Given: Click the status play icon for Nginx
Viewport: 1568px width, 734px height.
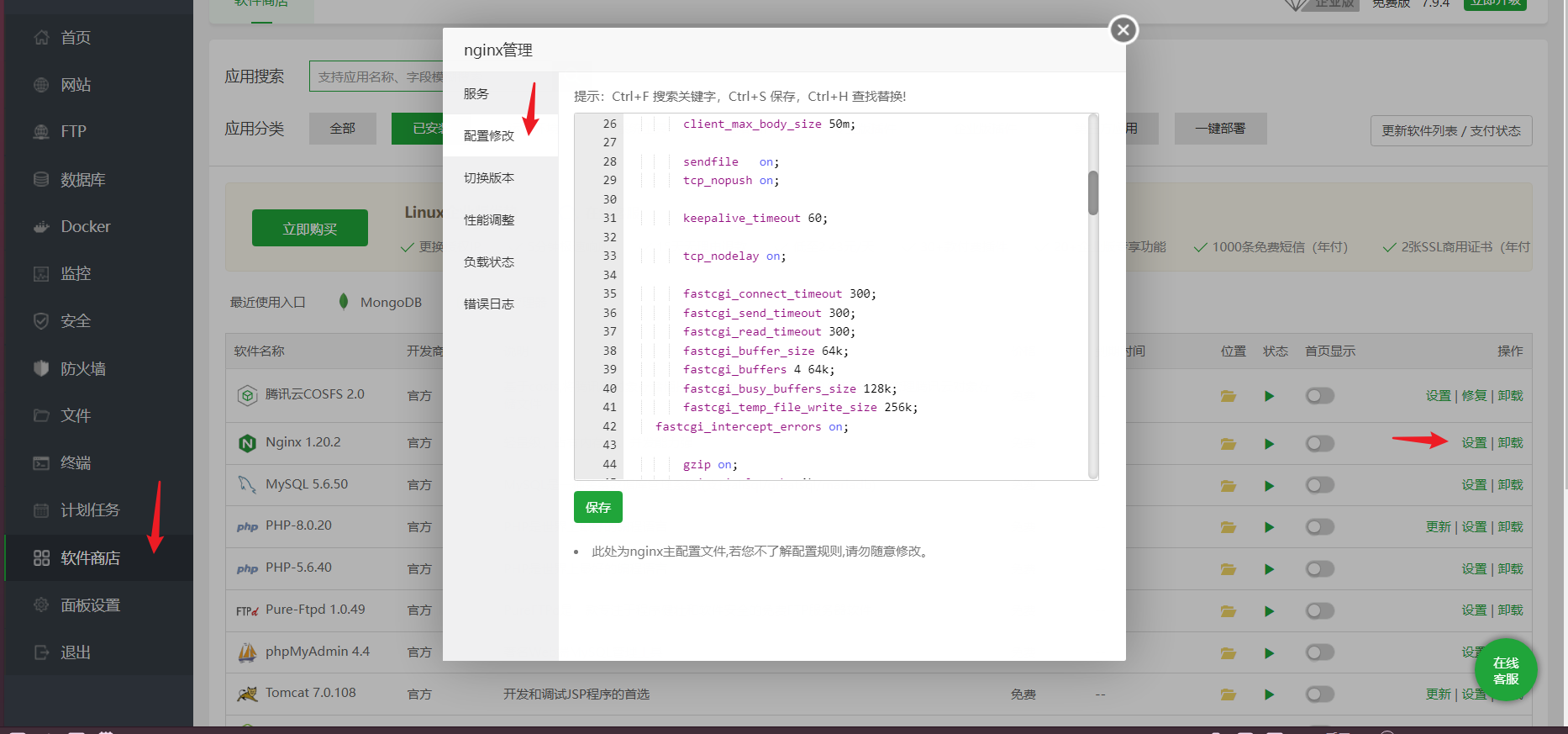Looking at the screenshot, I should tap(1269, 444).
